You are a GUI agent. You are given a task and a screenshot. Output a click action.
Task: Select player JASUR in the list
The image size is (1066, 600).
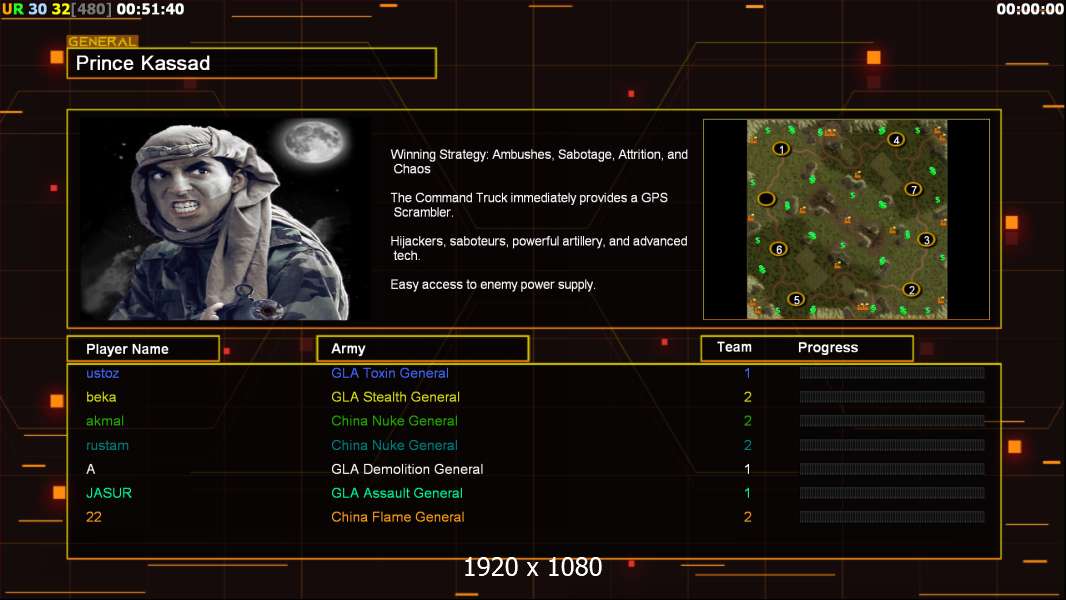coord(109,493)
